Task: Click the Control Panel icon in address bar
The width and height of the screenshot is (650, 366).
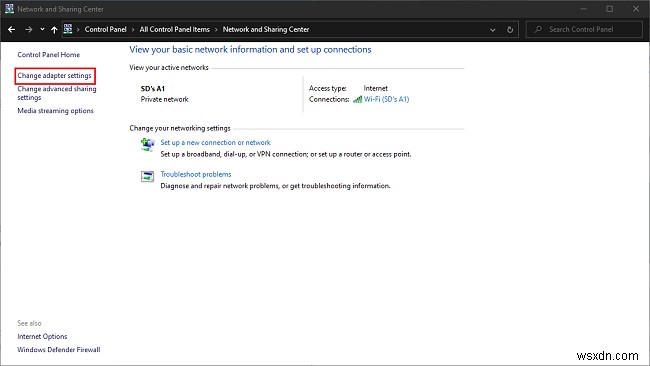Action: tap(68, 29)
